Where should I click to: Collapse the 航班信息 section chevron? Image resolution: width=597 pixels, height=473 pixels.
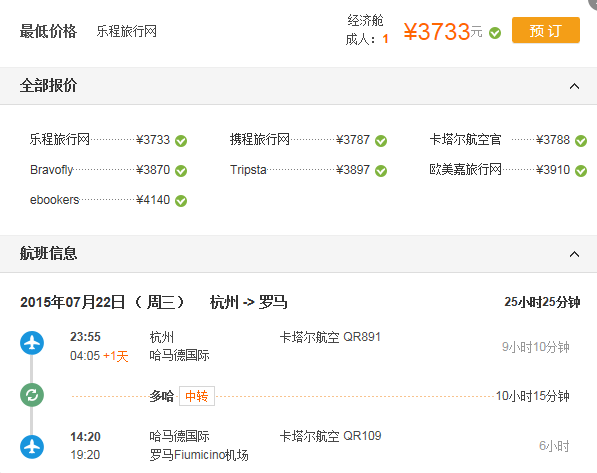tap(574, 254)
